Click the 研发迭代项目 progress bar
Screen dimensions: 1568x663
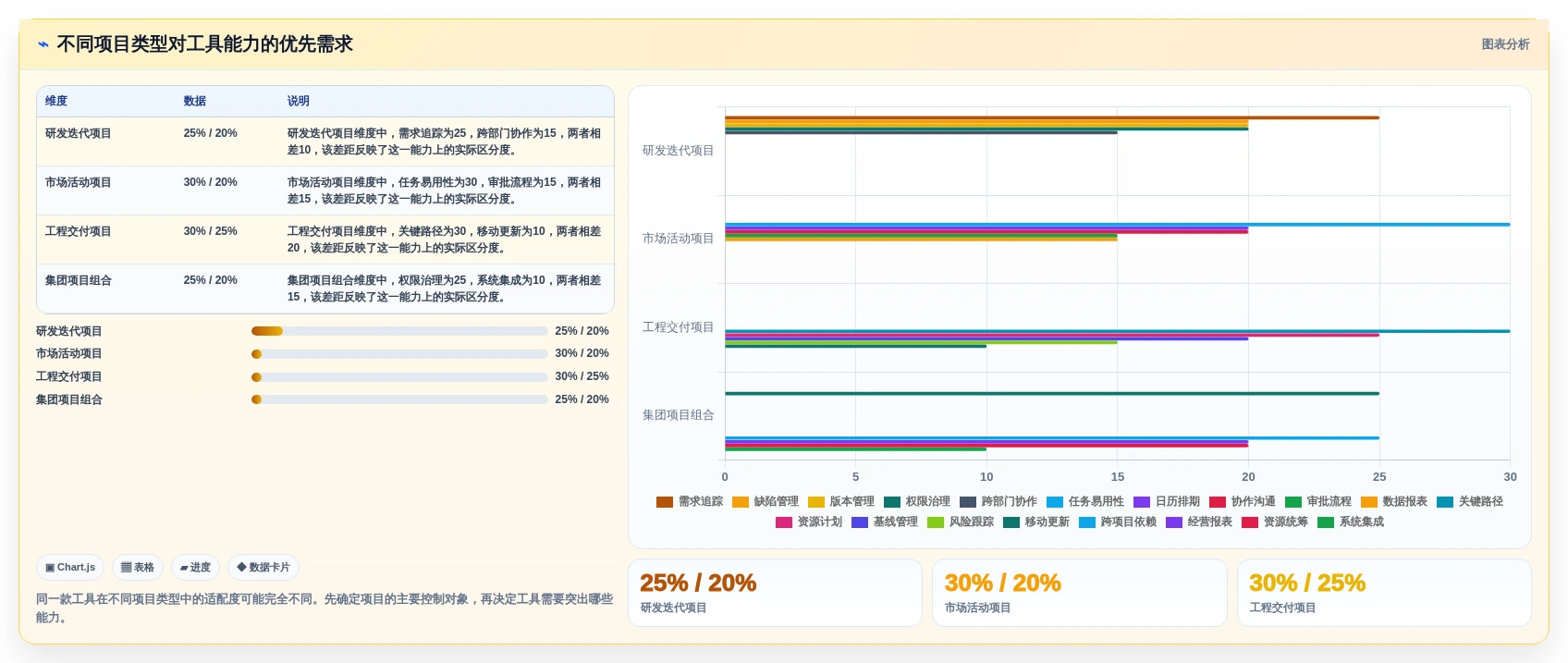coord(399,331)
